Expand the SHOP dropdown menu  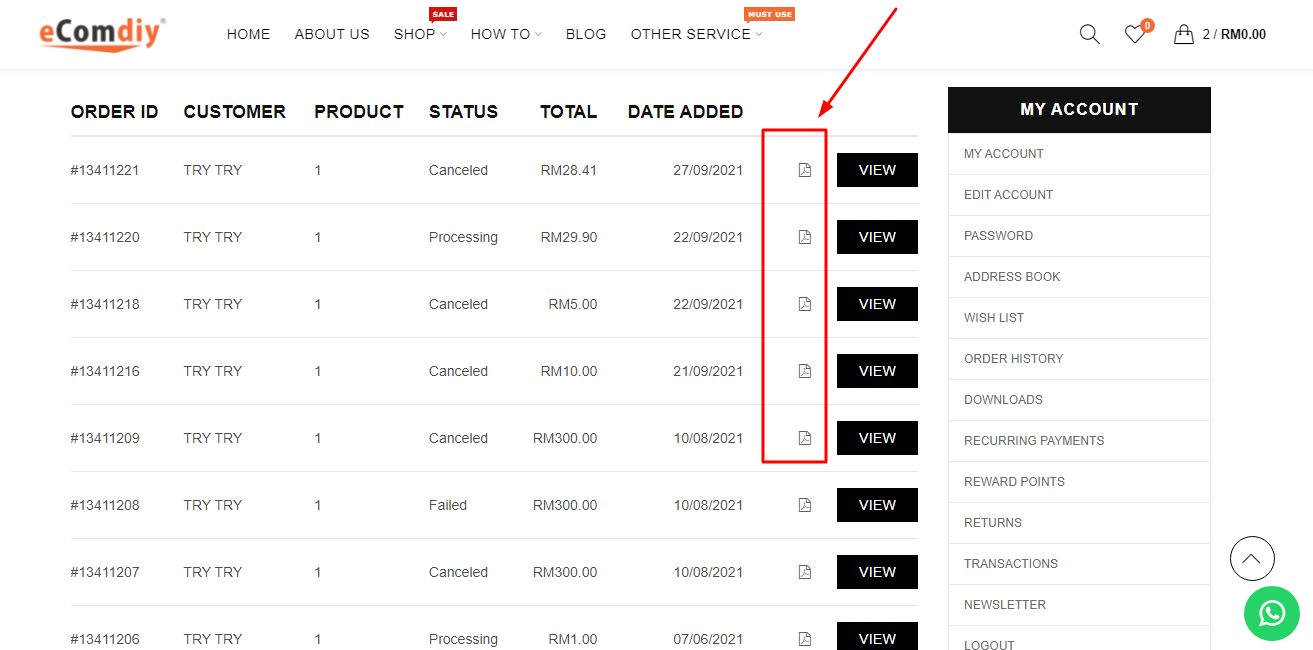click(x=420, y=34)
